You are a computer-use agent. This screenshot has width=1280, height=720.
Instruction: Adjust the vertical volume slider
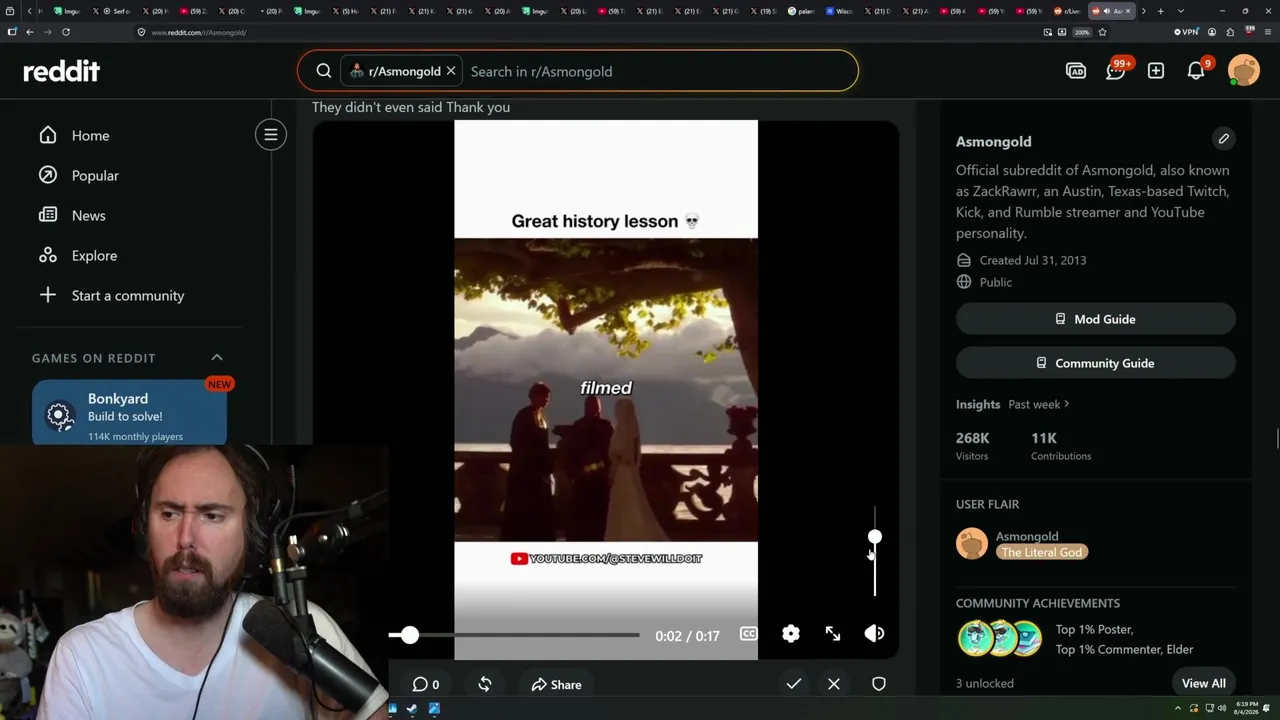point(875,551)
